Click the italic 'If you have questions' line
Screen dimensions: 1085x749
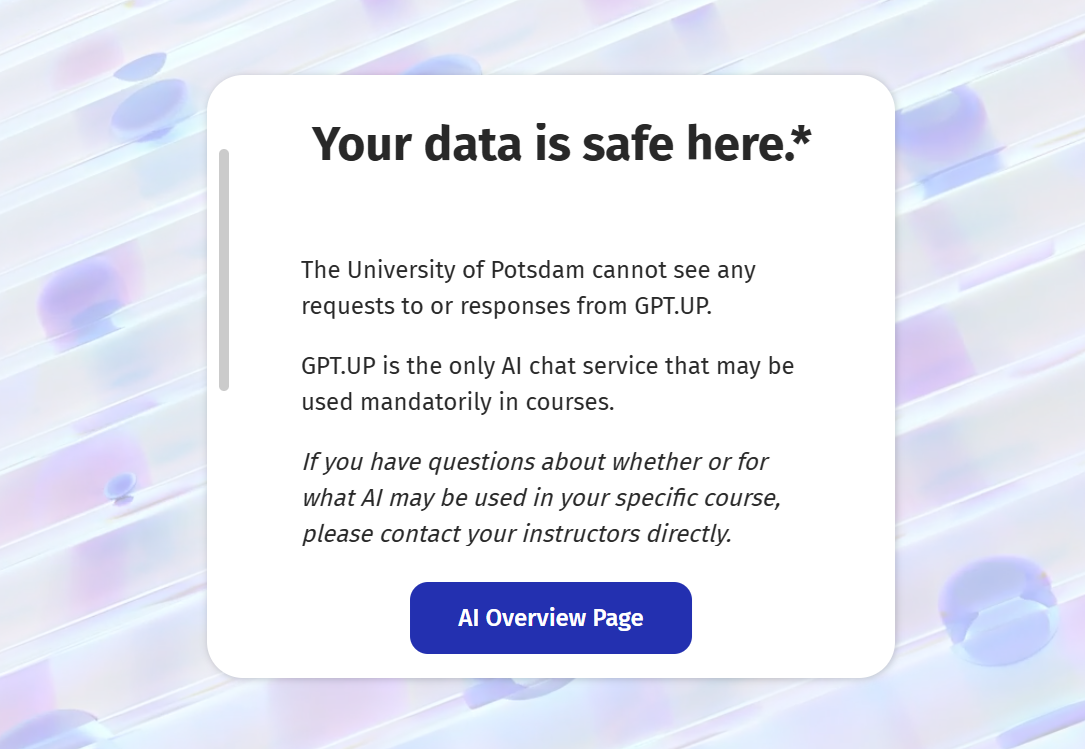point(535,462)
